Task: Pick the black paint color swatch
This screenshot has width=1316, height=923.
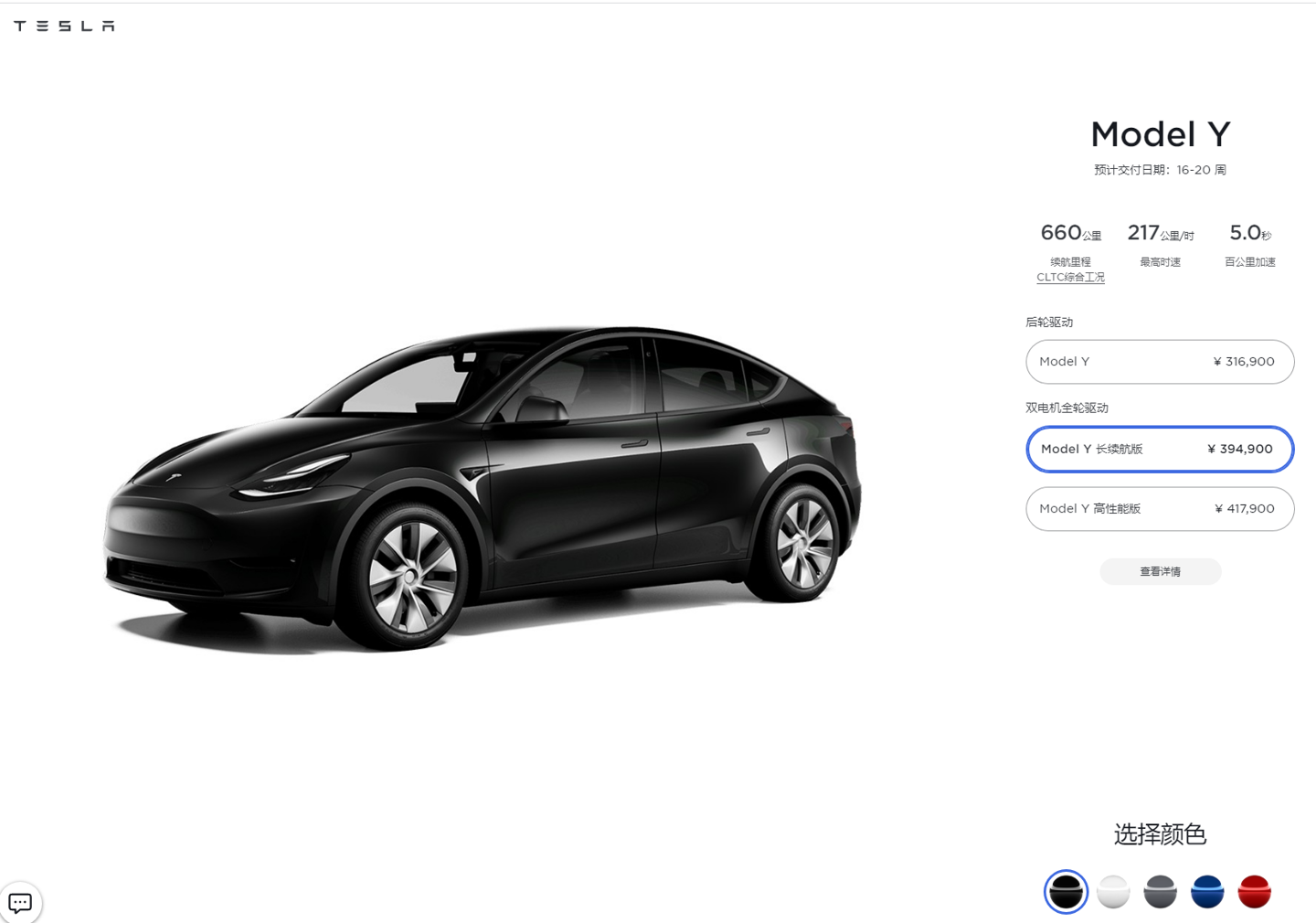Action: click(x=1066, y=892)
